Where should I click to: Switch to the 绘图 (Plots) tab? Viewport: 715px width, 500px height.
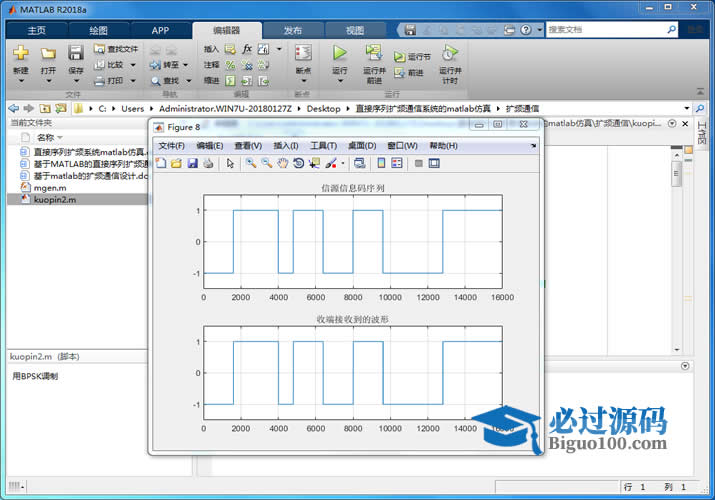(x=98, y=30)
